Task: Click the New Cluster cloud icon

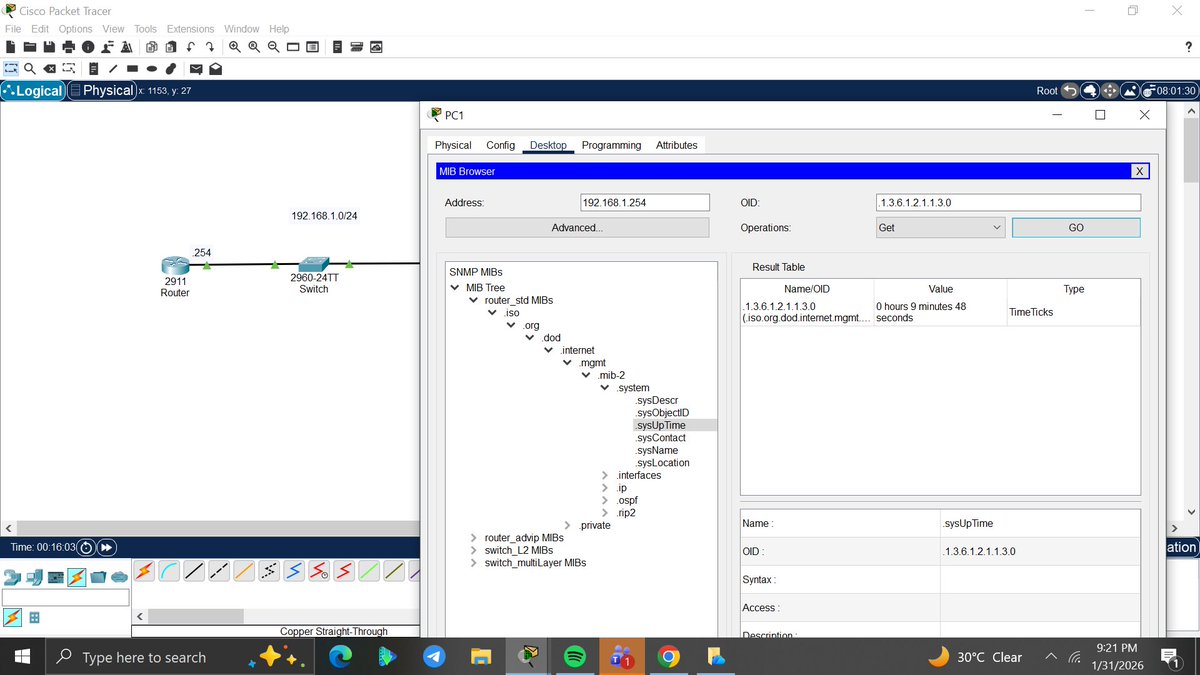Action: pyautogui.click(x=1089, y=90)
